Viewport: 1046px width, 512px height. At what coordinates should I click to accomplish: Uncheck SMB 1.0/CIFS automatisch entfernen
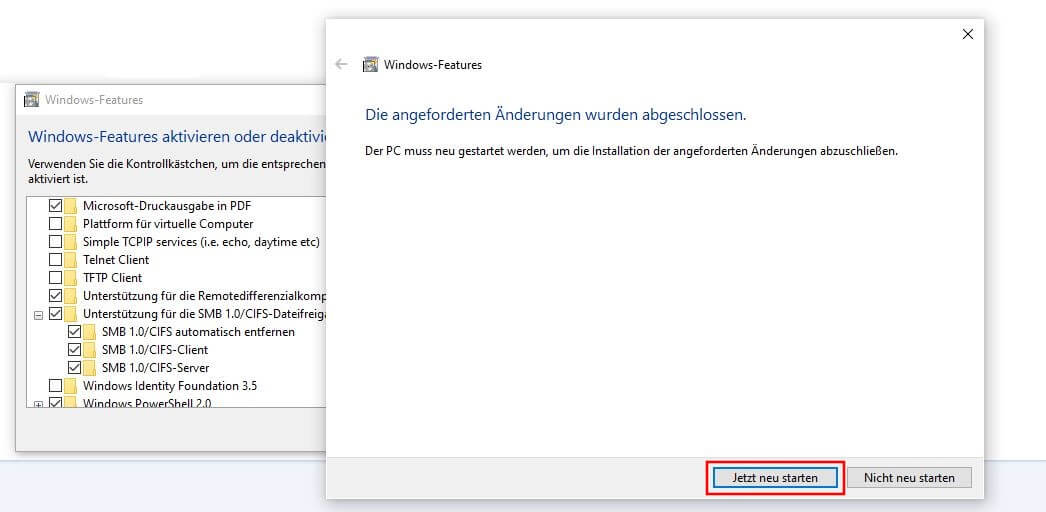click(75, 331)
